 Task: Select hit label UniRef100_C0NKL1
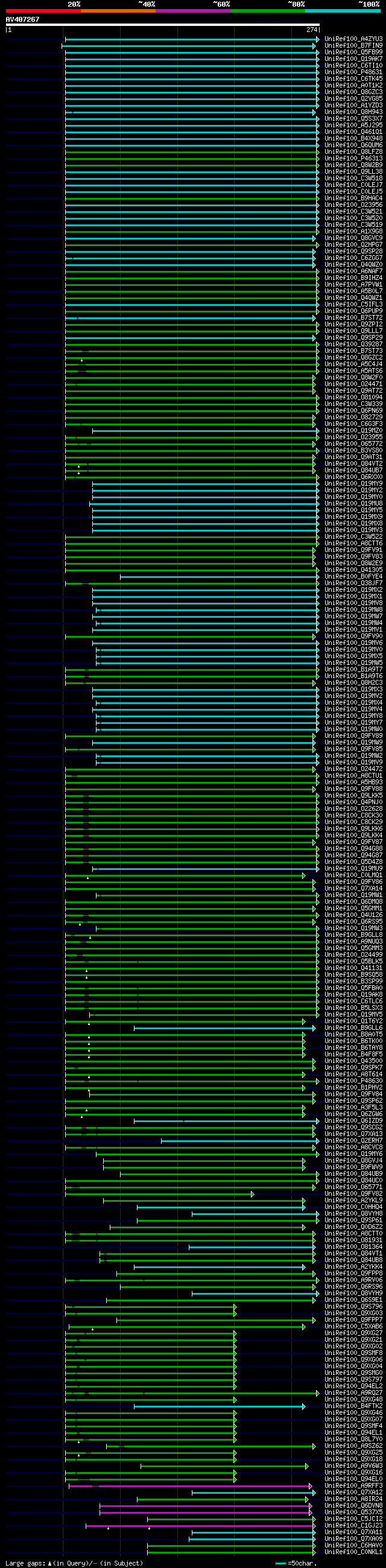pyautogui.click(x=353, y=1552)
